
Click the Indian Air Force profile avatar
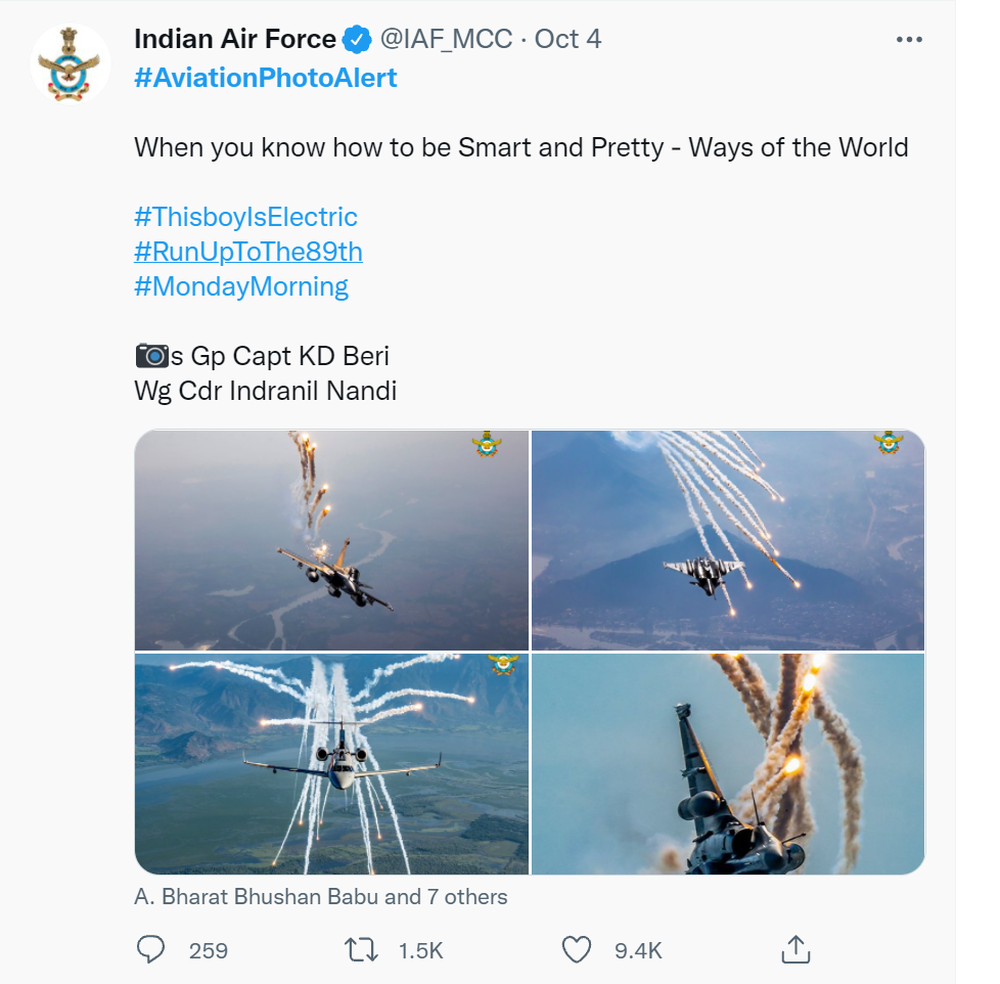[70, 64]
